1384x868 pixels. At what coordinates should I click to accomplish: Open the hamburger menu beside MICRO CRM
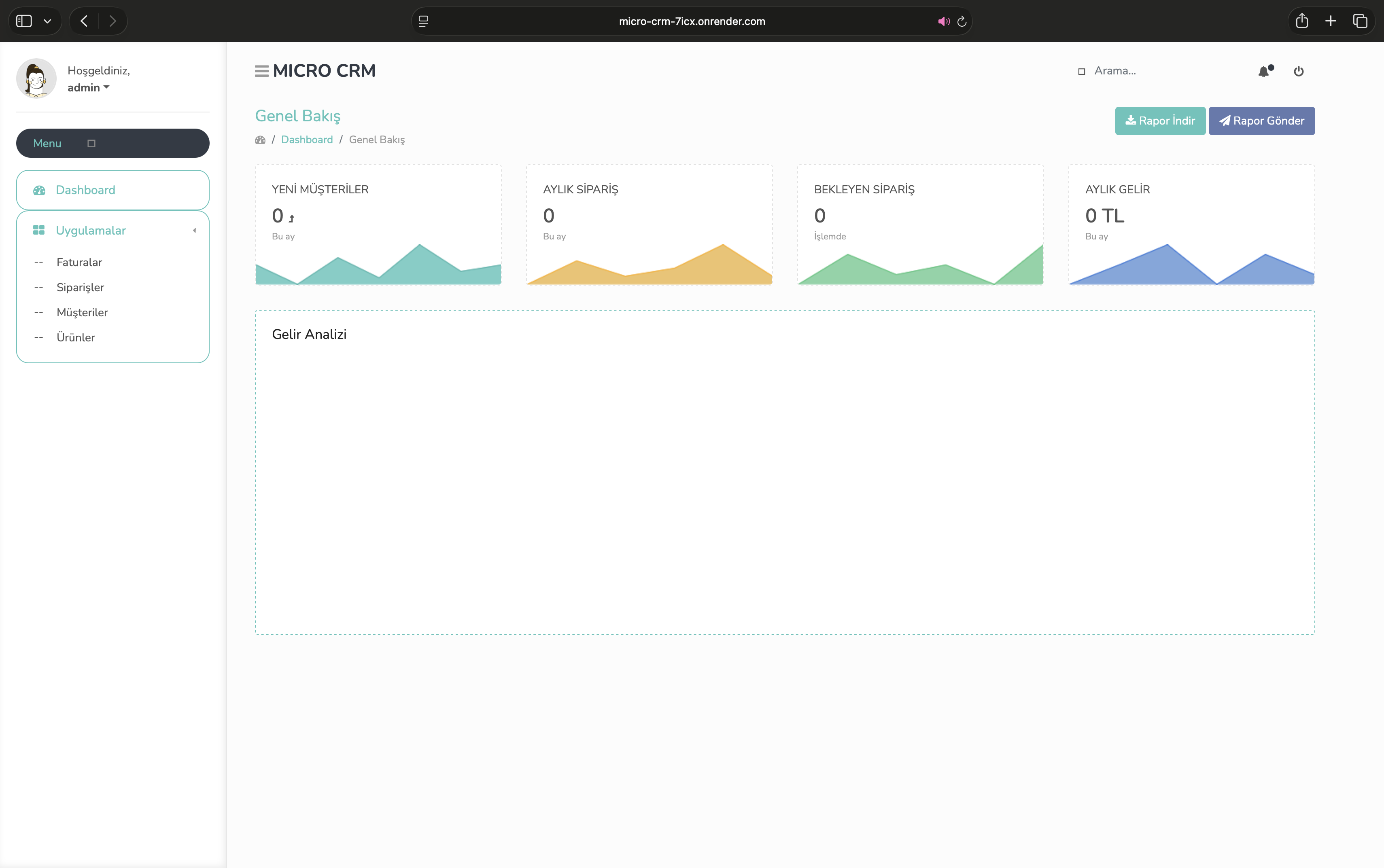(262, 70)
